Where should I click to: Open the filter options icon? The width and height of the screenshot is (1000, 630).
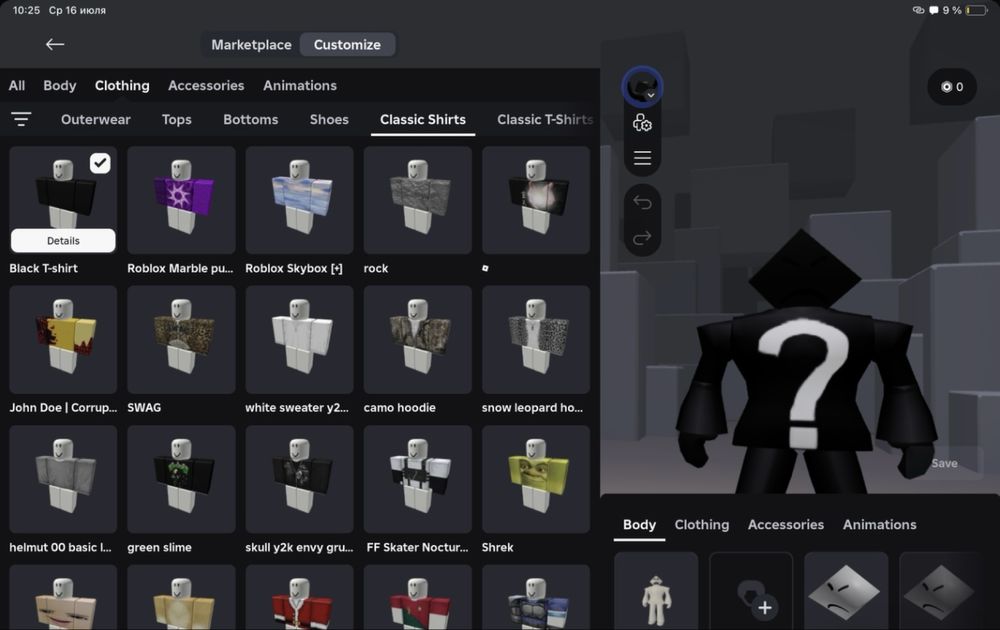pos(21,119)
